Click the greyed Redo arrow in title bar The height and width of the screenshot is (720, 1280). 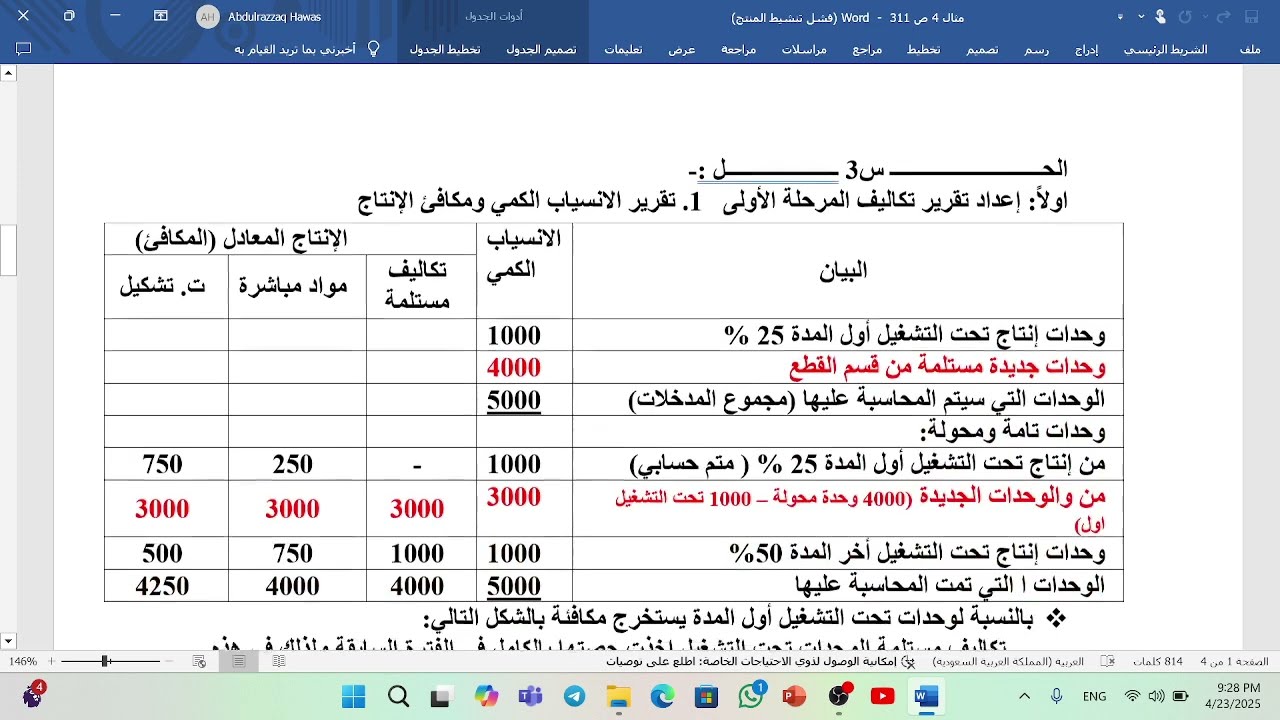(x=1185, y=17)
